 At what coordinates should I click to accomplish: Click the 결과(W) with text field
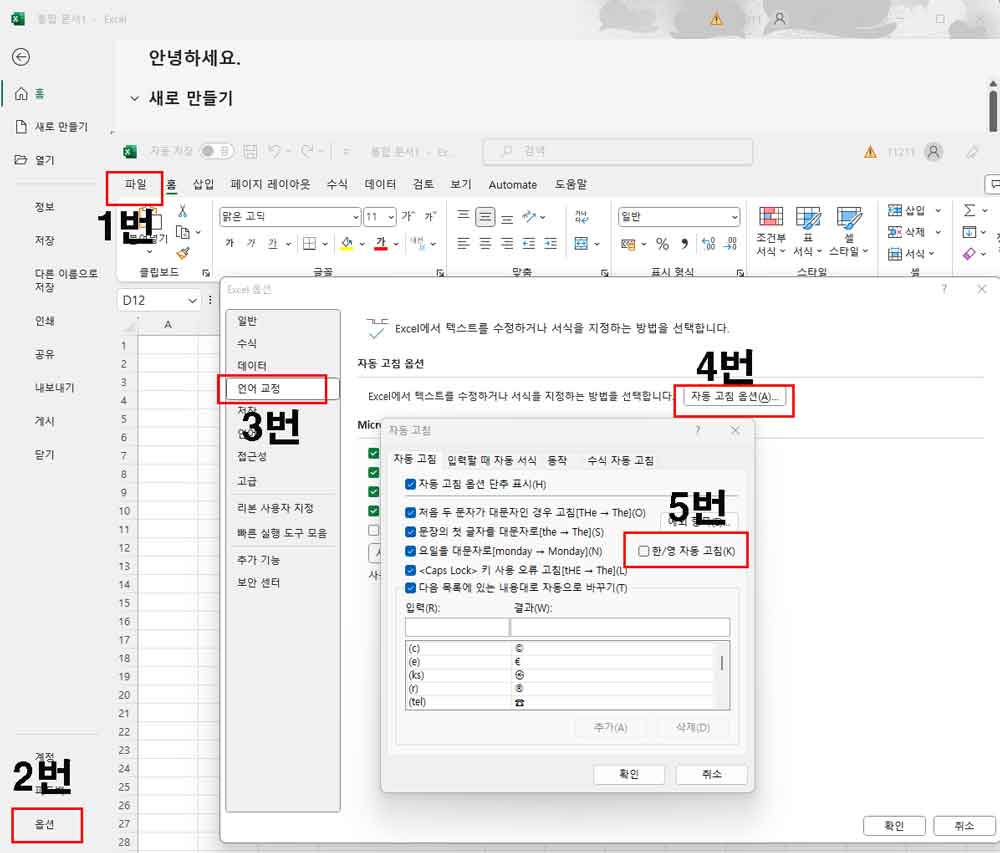(621, 627)
